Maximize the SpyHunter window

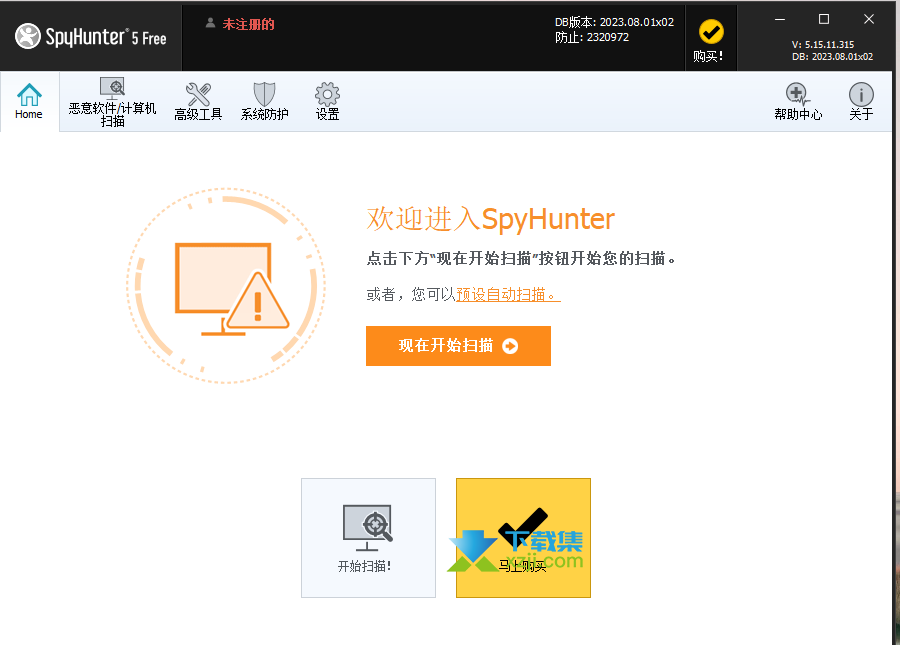tap(824, 20)
